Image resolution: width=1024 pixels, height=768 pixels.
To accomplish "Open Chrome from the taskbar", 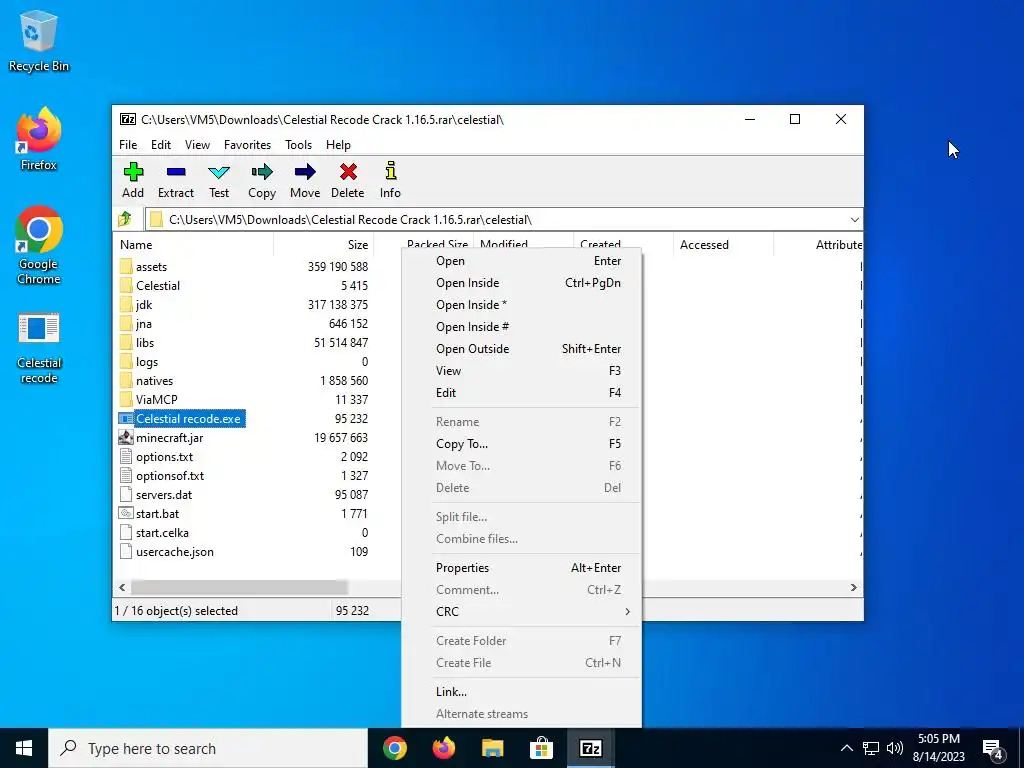I will point(394,748).
